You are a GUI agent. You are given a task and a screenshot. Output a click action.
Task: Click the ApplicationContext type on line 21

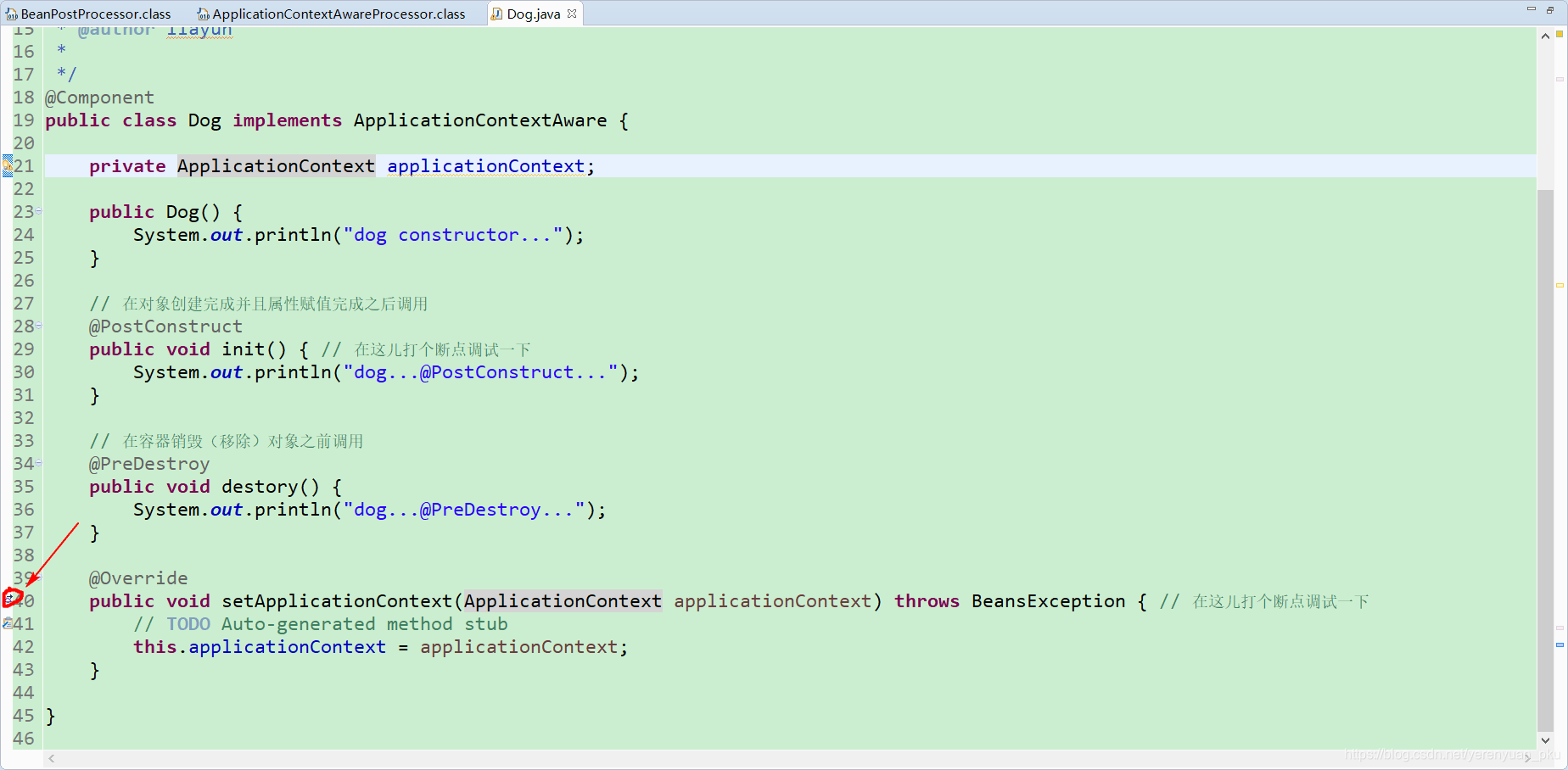point(276,166)
